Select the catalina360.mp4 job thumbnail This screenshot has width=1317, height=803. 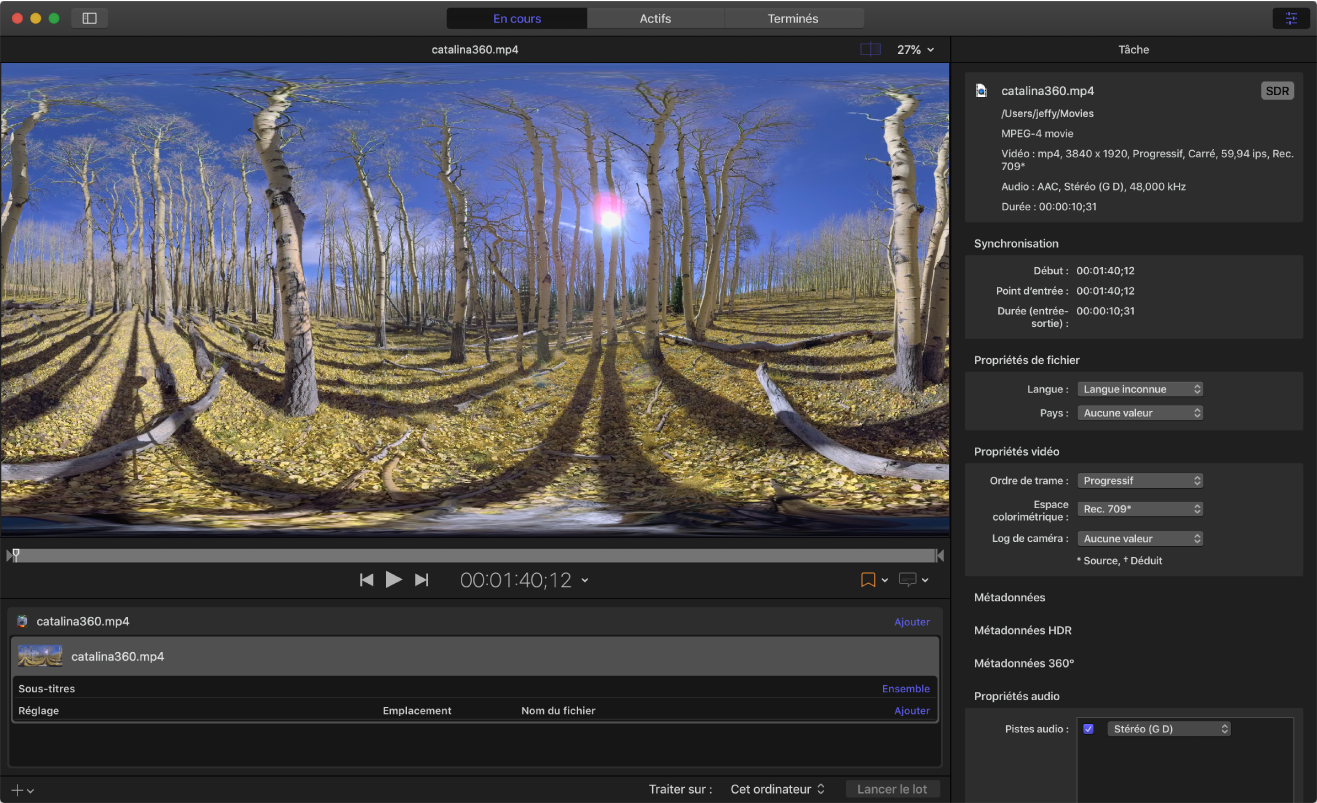[x=40, y=656]
